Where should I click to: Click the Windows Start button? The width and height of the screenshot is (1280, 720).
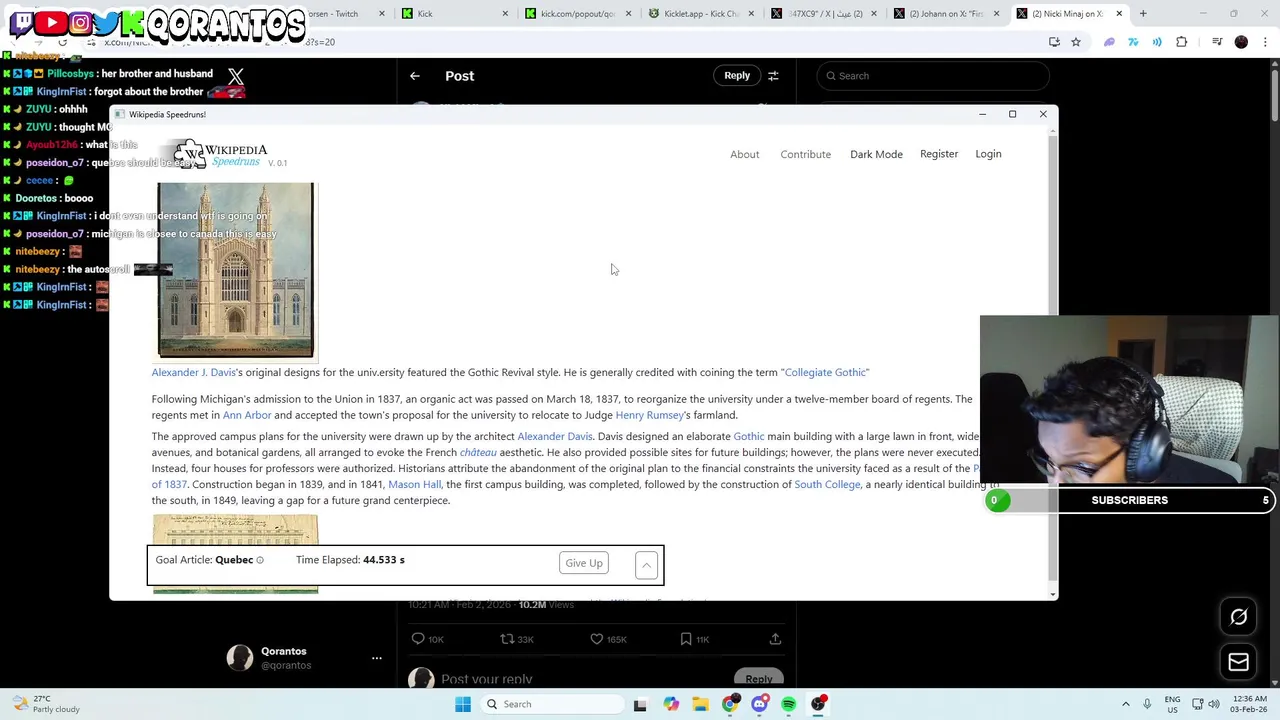click(x=463, y=704)
